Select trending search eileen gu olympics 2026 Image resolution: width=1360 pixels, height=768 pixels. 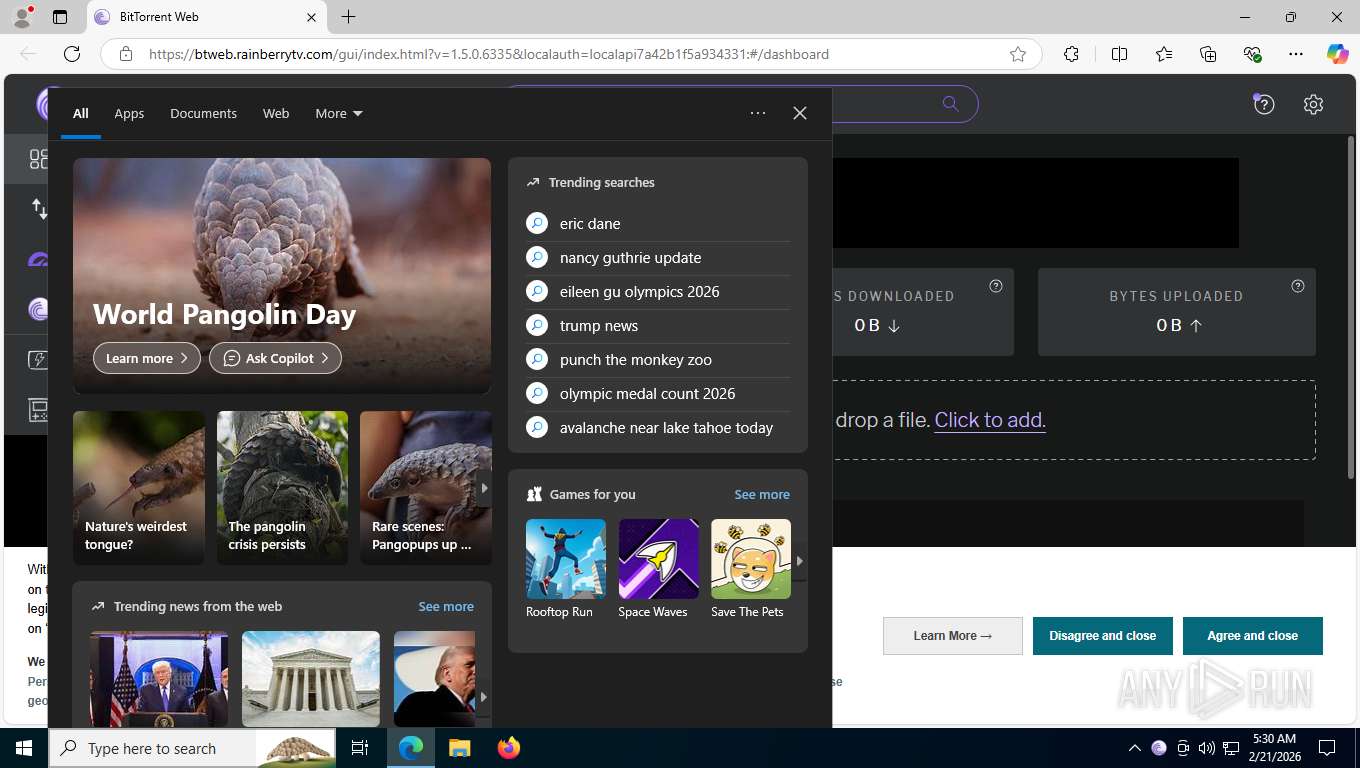658,292
